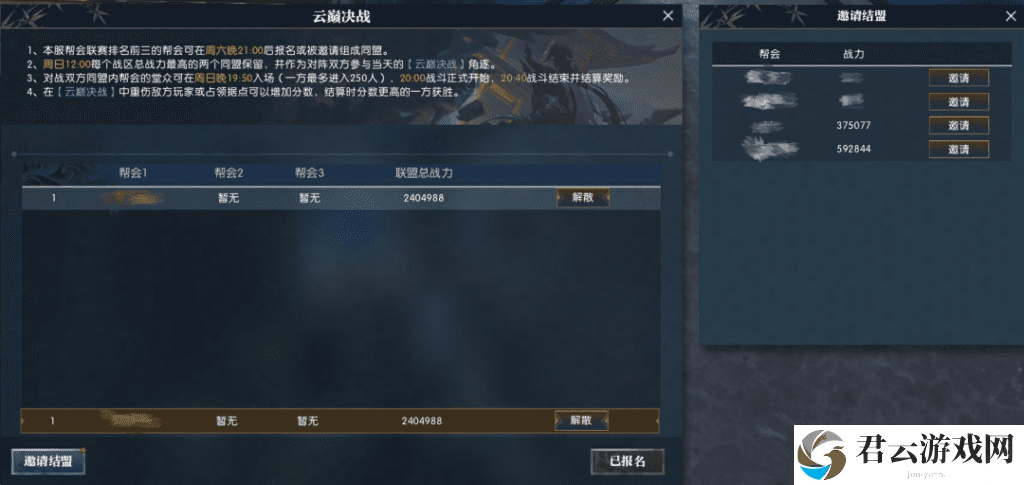
Task: Invite the guild with power 592844
Action: pos(959,149)
